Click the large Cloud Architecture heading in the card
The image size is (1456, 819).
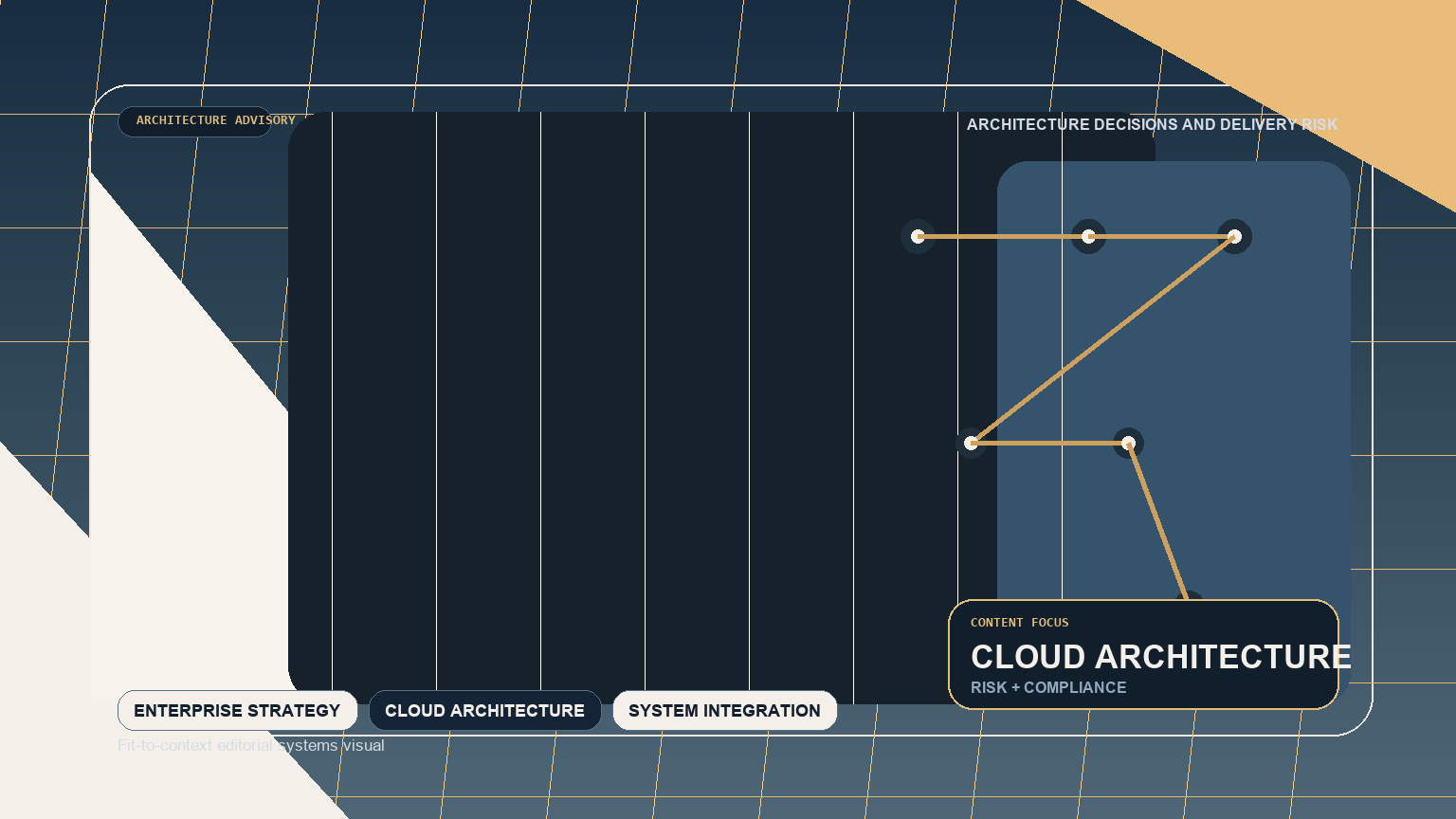1160,657
